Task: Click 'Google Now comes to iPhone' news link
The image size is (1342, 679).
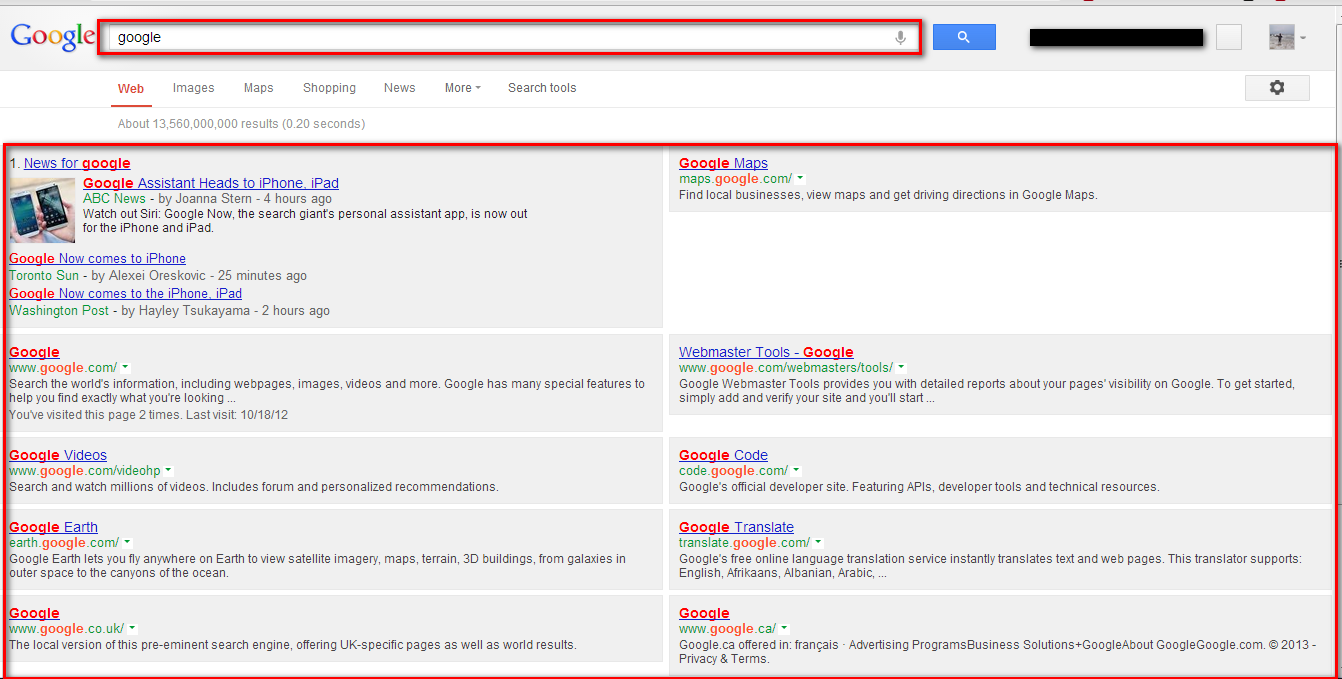Action: click(96, 258)
